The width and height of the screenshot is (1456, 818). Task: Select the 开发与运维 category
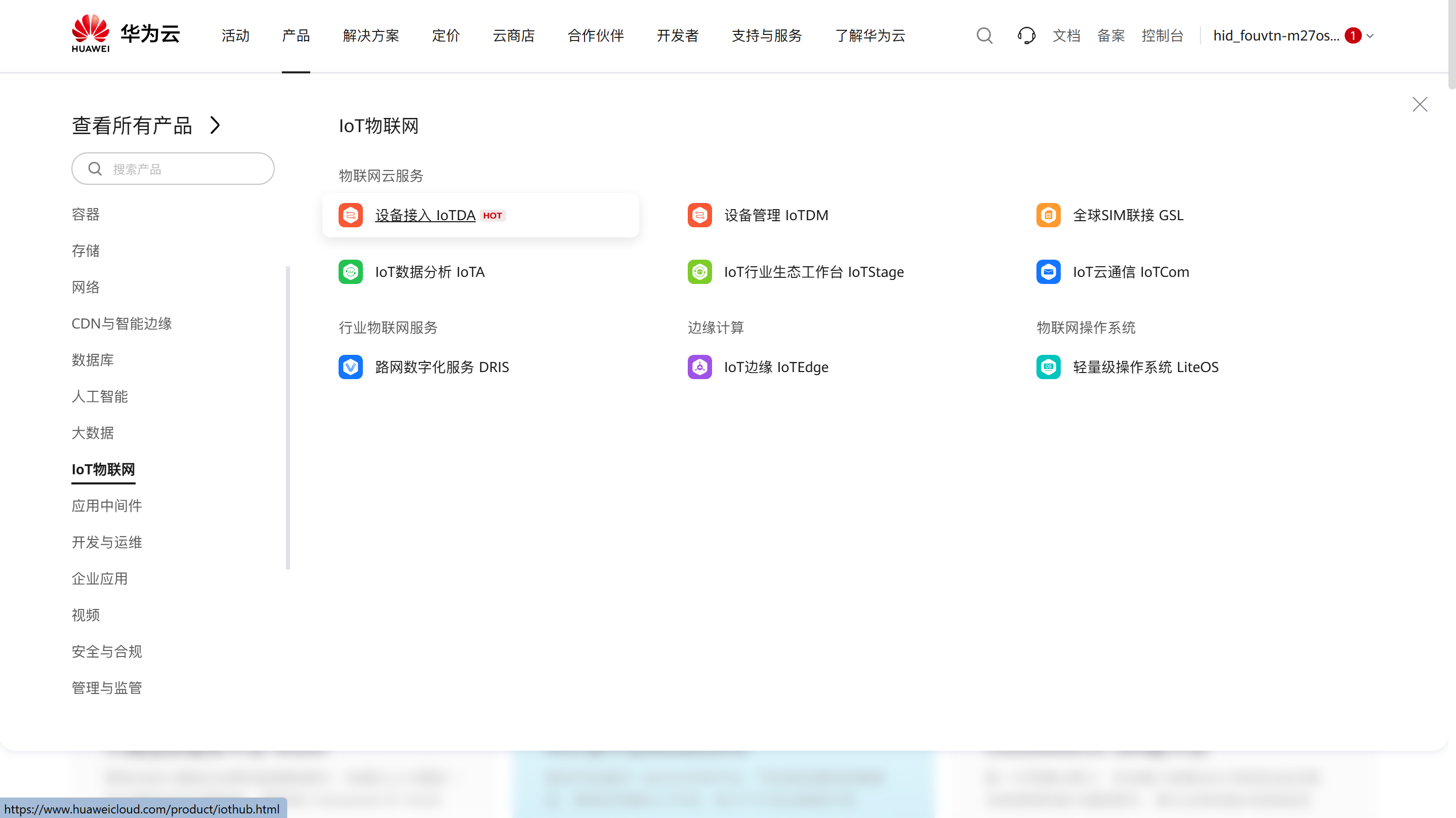point(107,542)
